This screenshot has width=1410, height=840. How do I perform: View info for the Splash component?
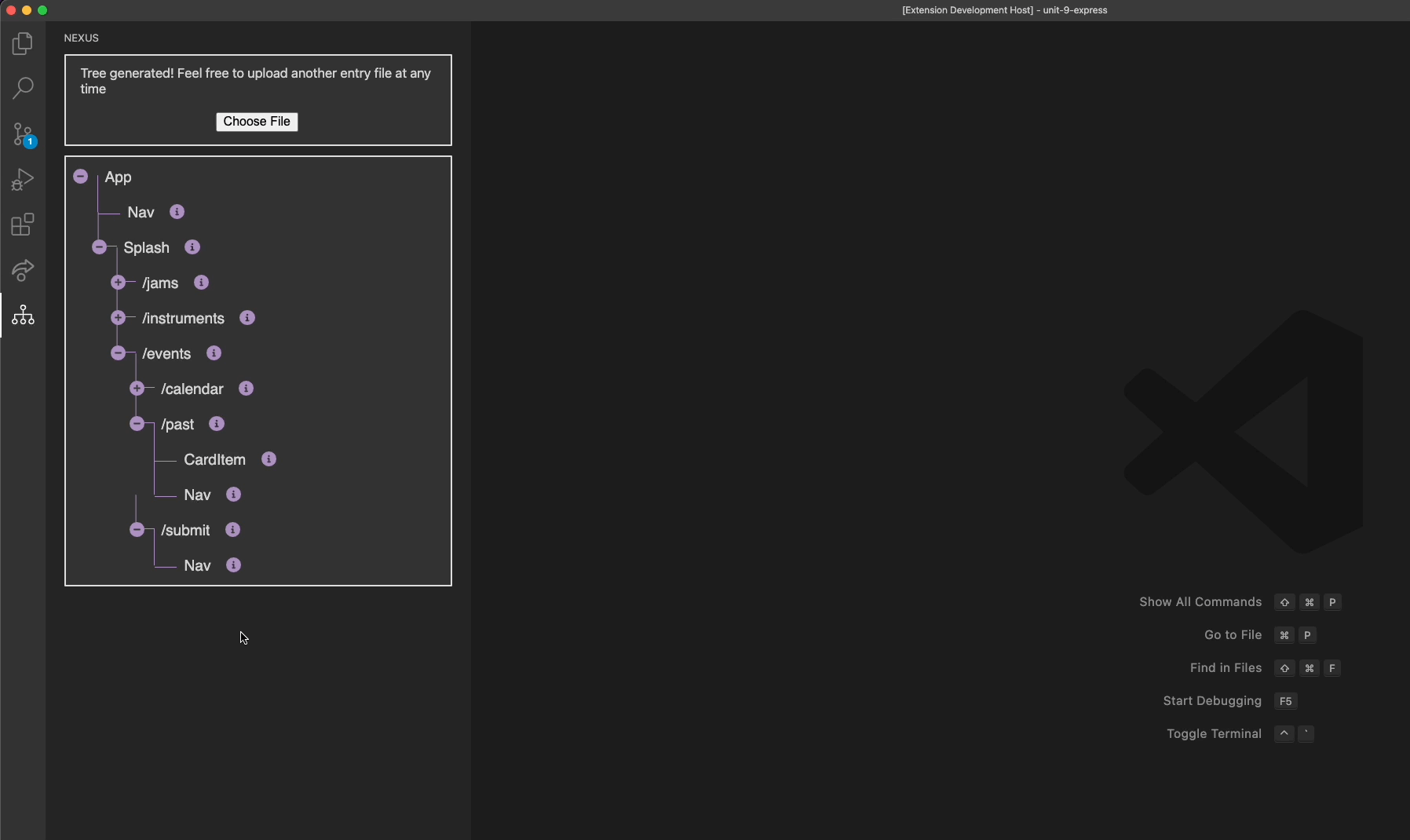(x=192, y=247)
